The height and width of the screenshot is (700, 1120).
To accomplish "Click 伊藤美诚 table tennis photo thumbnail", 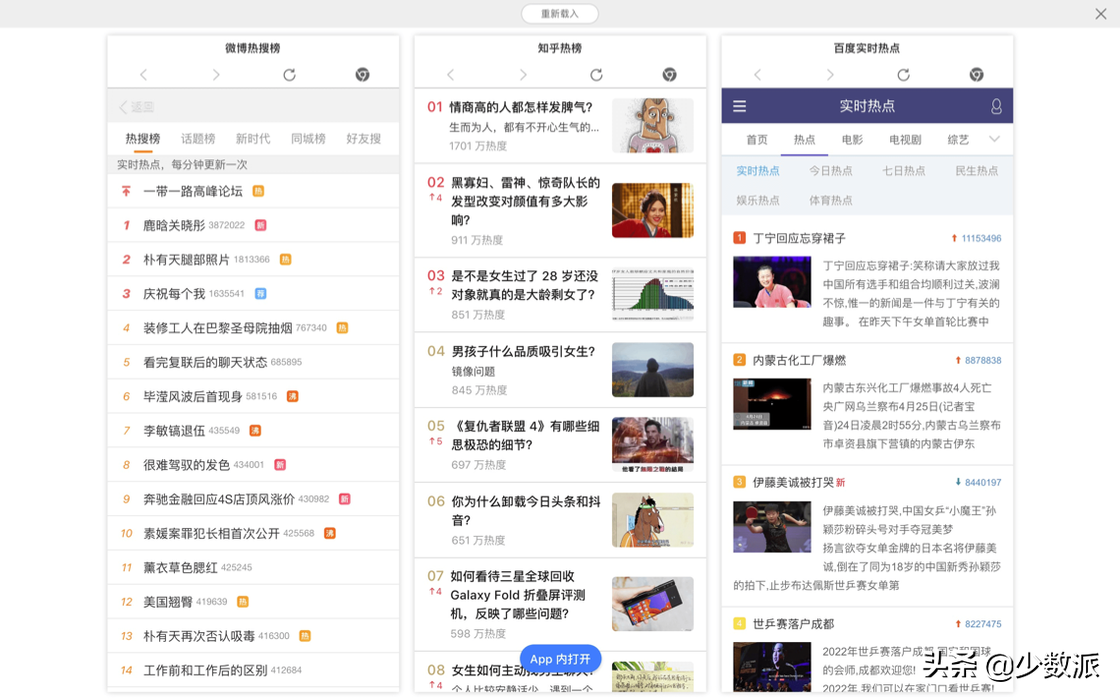I will [772, 527].
